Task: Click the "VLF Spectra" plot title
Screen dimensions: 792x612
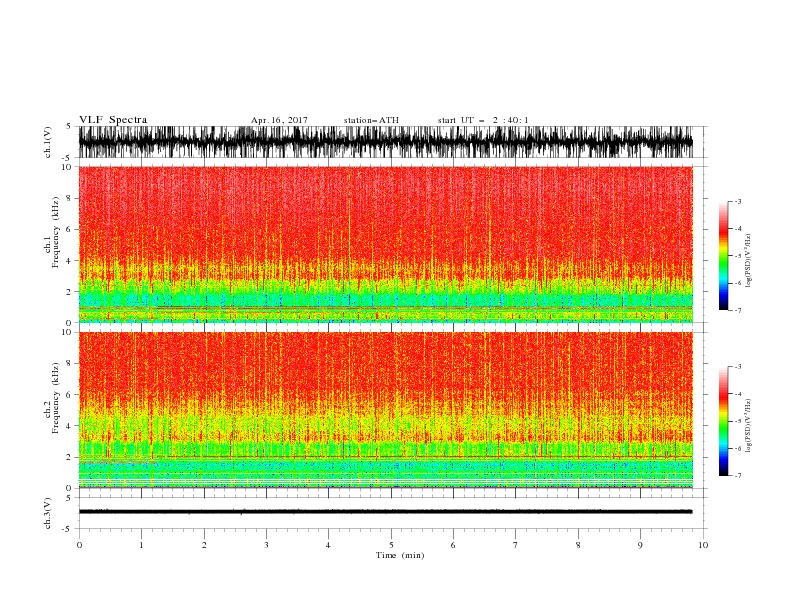Action: point(113,120)
